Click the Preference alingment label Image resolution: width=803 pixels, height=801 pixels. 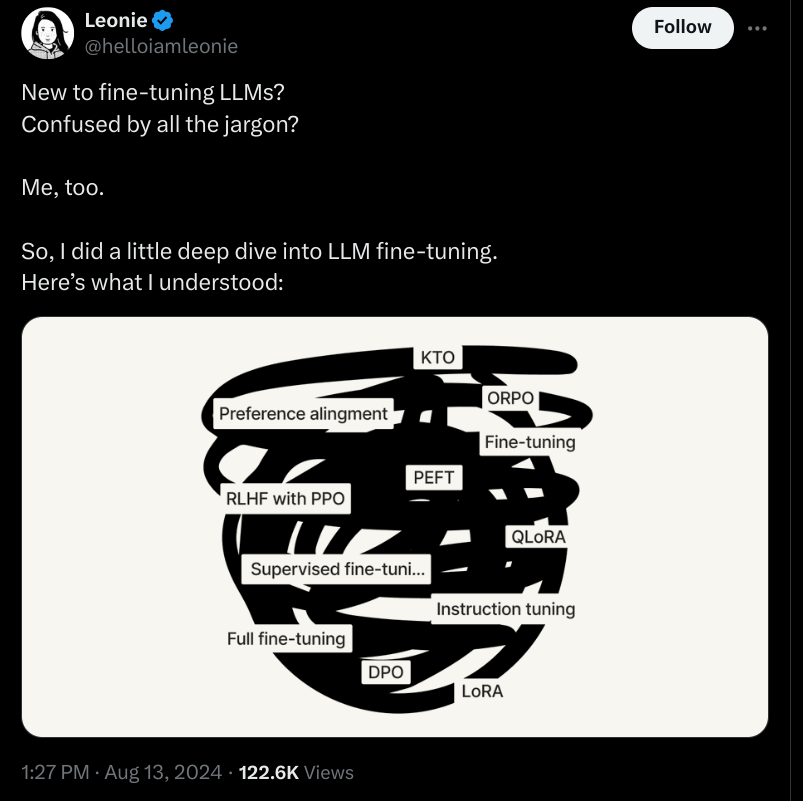click(x=303, y=413)
